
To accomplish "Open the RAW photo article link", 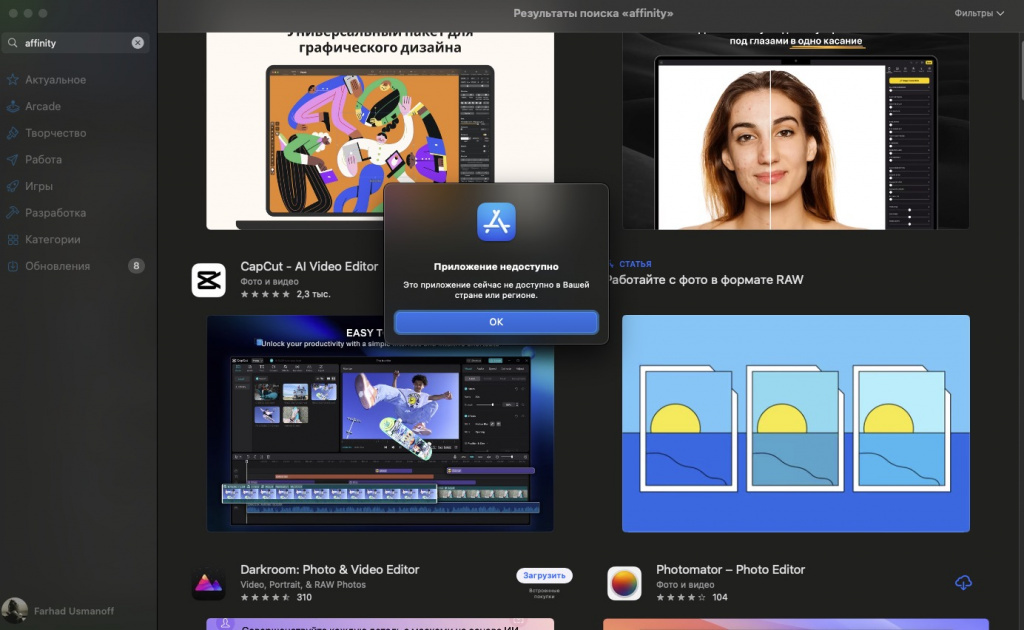I will 705,279.
